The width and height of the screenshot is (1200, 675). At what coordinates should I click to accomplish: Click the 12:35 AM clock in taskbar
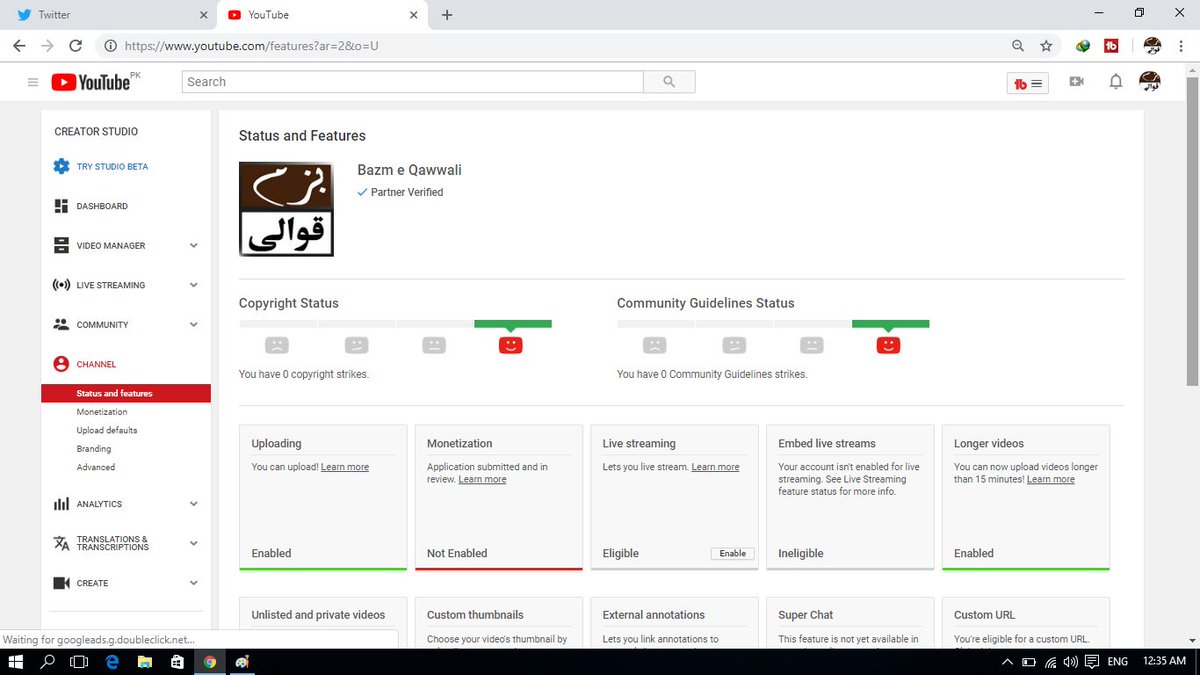[x=1163, y=662]
